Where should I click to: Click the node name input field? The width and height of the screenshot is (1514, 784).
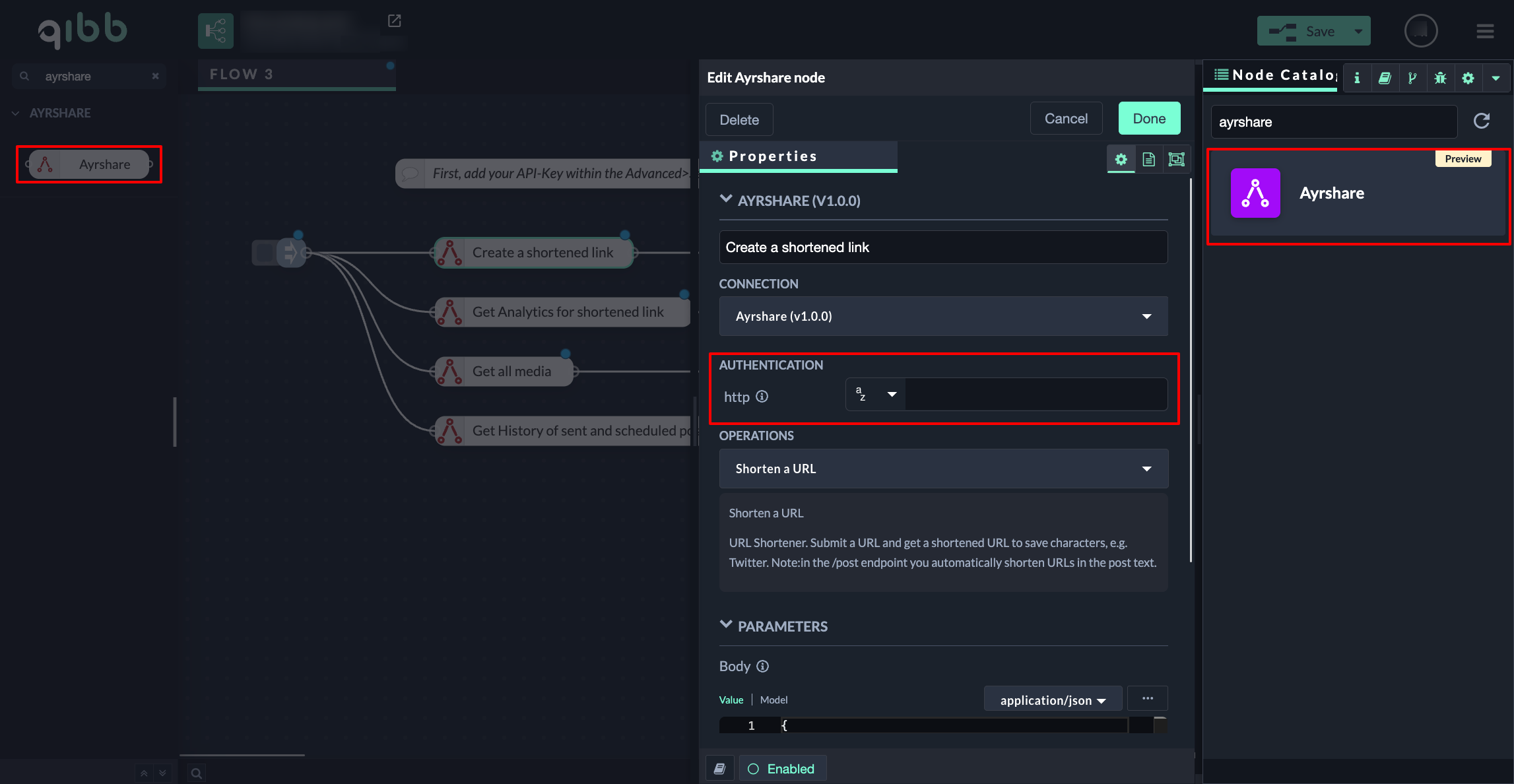tap(942, 247)
